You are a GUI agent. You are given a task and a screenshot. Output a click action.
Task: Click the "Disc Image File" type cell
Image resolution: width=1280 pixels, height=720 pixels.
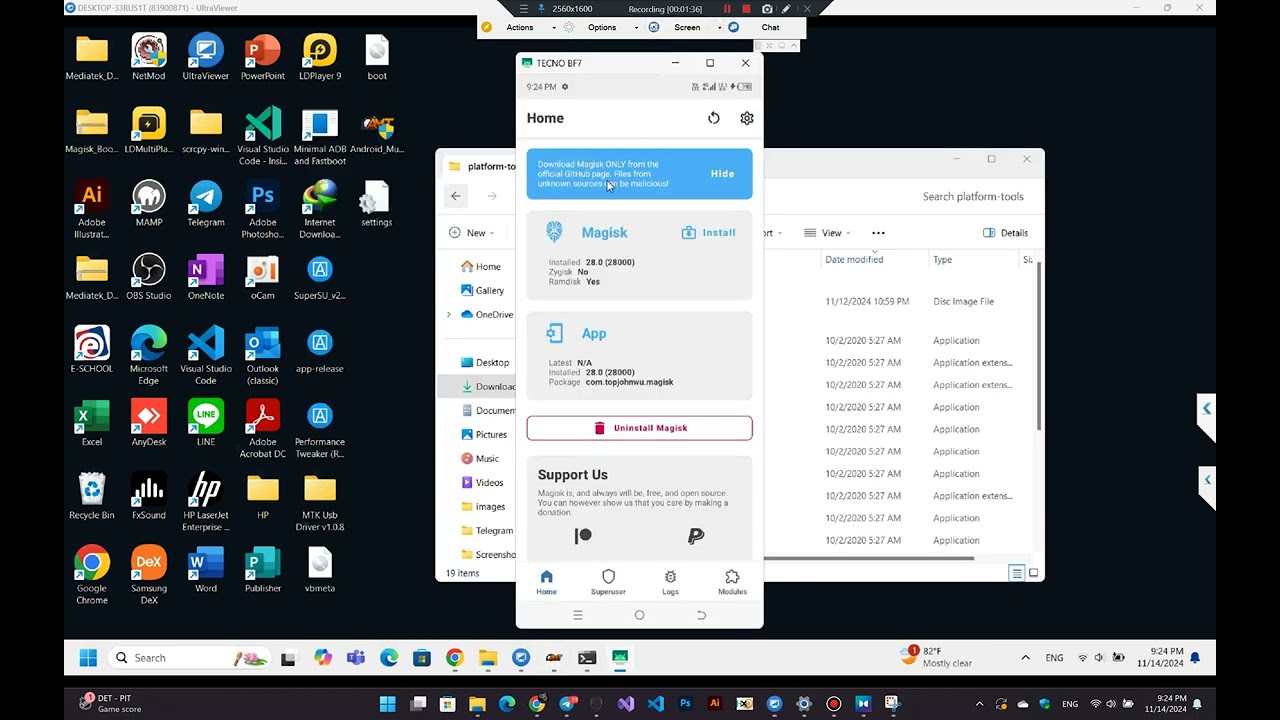[963, 302]
